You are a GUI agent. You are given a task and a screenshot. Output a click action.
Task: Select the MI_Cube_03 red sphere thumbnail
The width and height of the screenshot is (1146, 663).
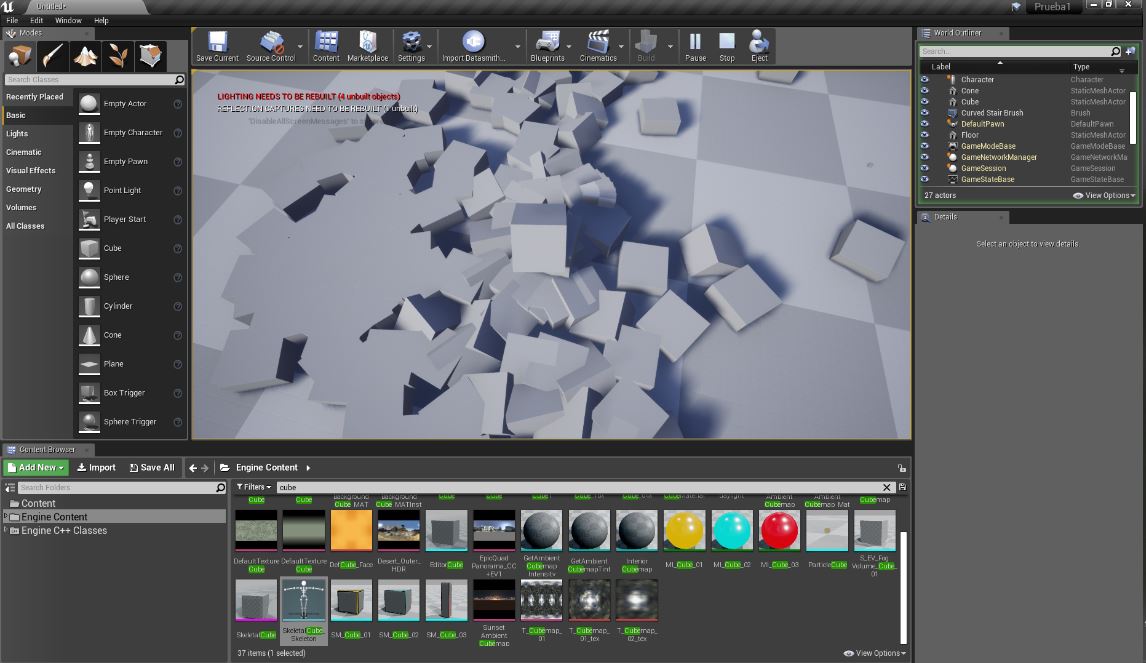(x=779, y=530)
